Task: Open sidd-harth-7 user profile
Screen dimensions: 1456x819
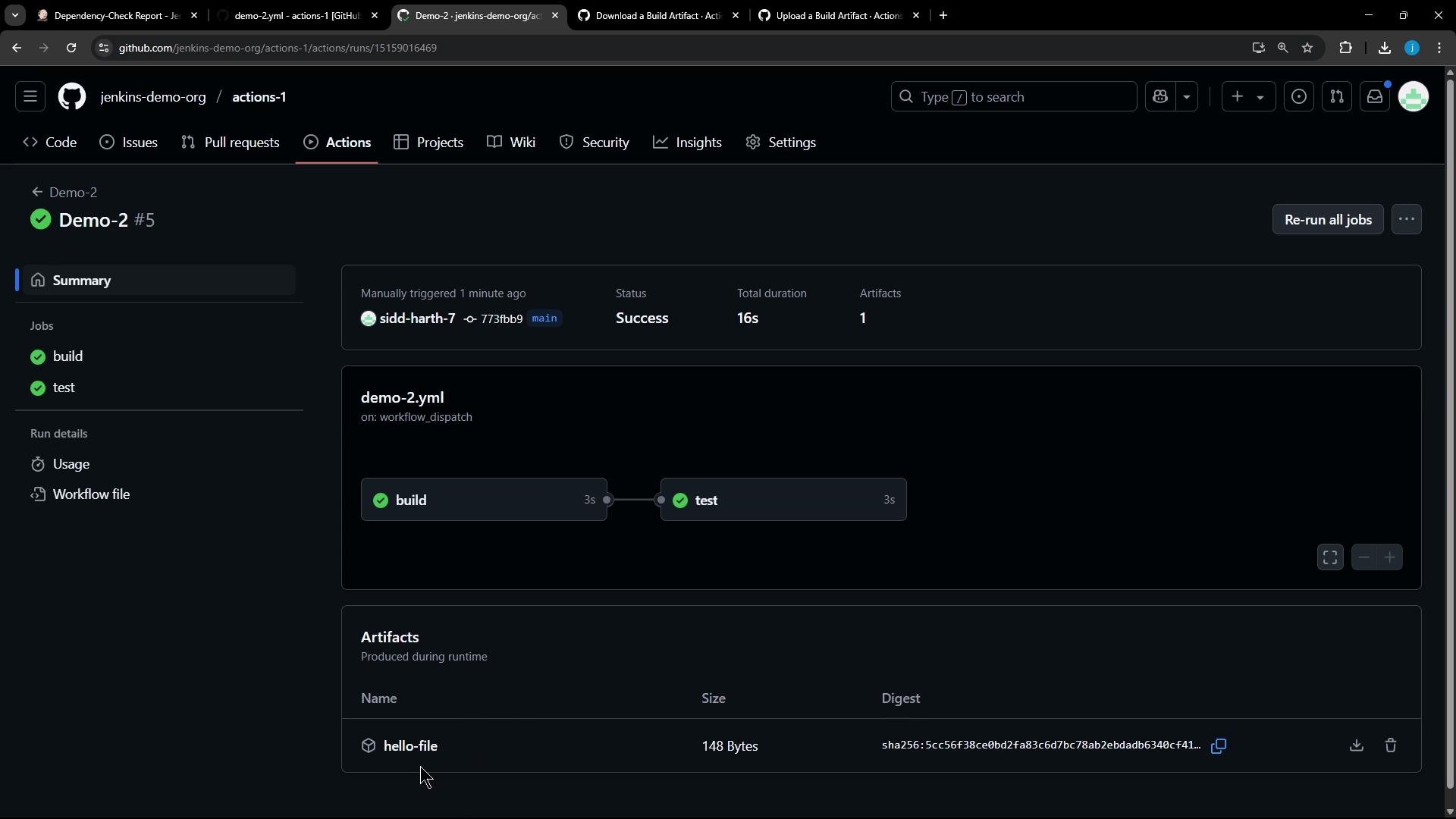Action: [x=417, y=318]
